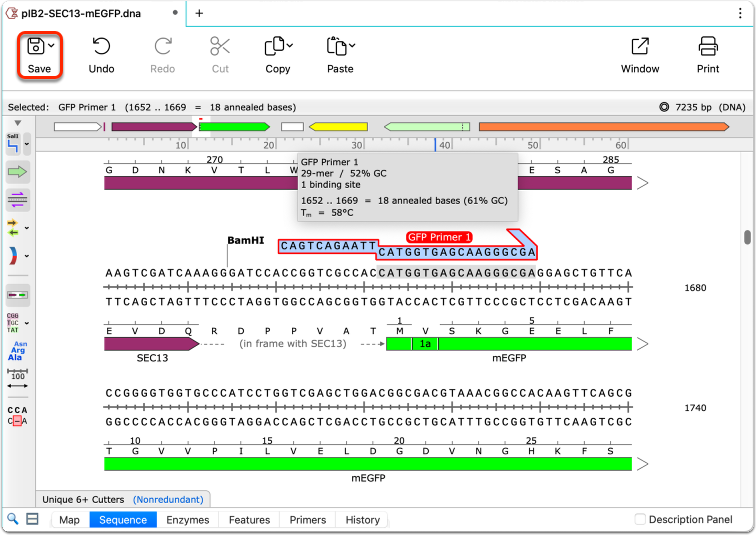This screenshot has height=535, width=756.
Task: Click the row number 1740
Action: [x=695, y=408]
